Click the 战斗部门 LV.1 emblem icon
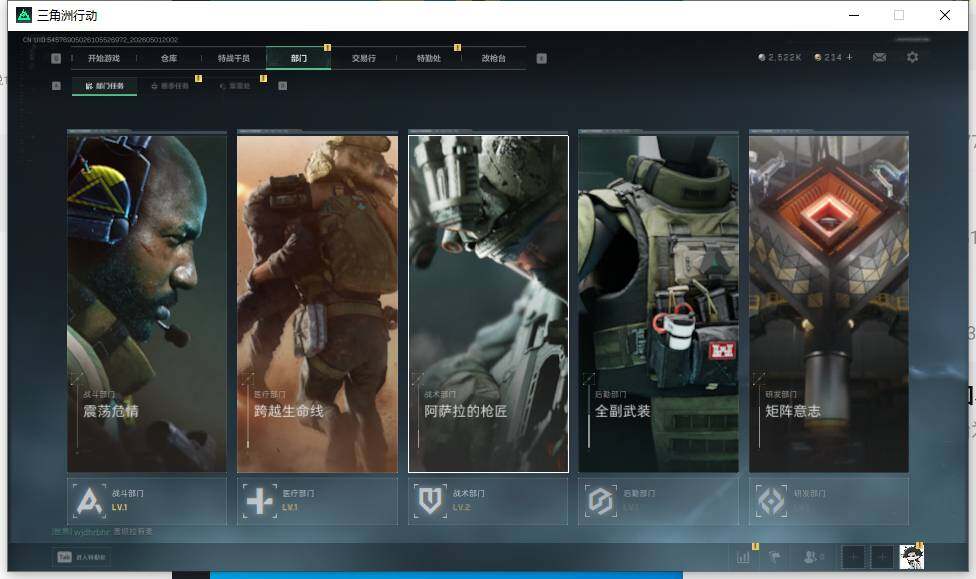Screen dimensions: 976x579 [89, 501]
